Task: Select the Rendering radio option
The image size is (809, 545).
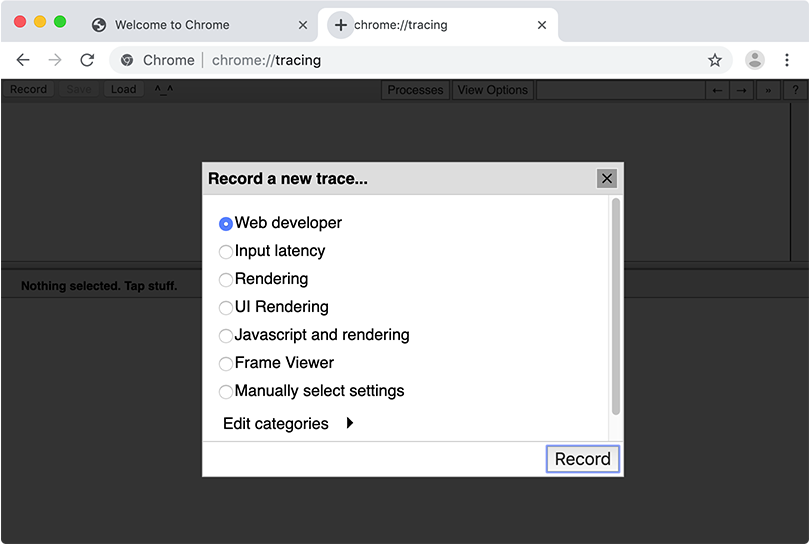Action: [x=226, y=280]
